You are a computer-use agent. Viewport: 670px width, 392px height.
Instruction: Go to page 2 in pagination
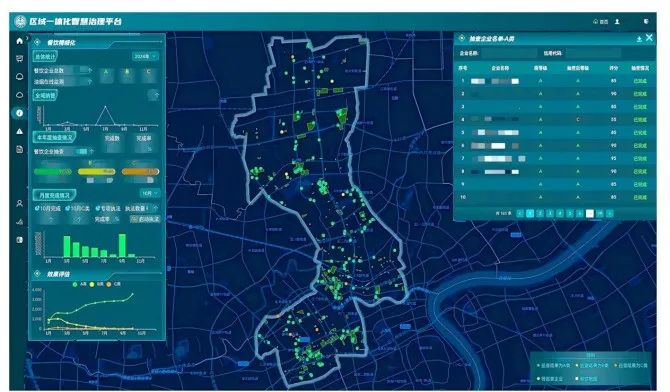pos(540,213)
